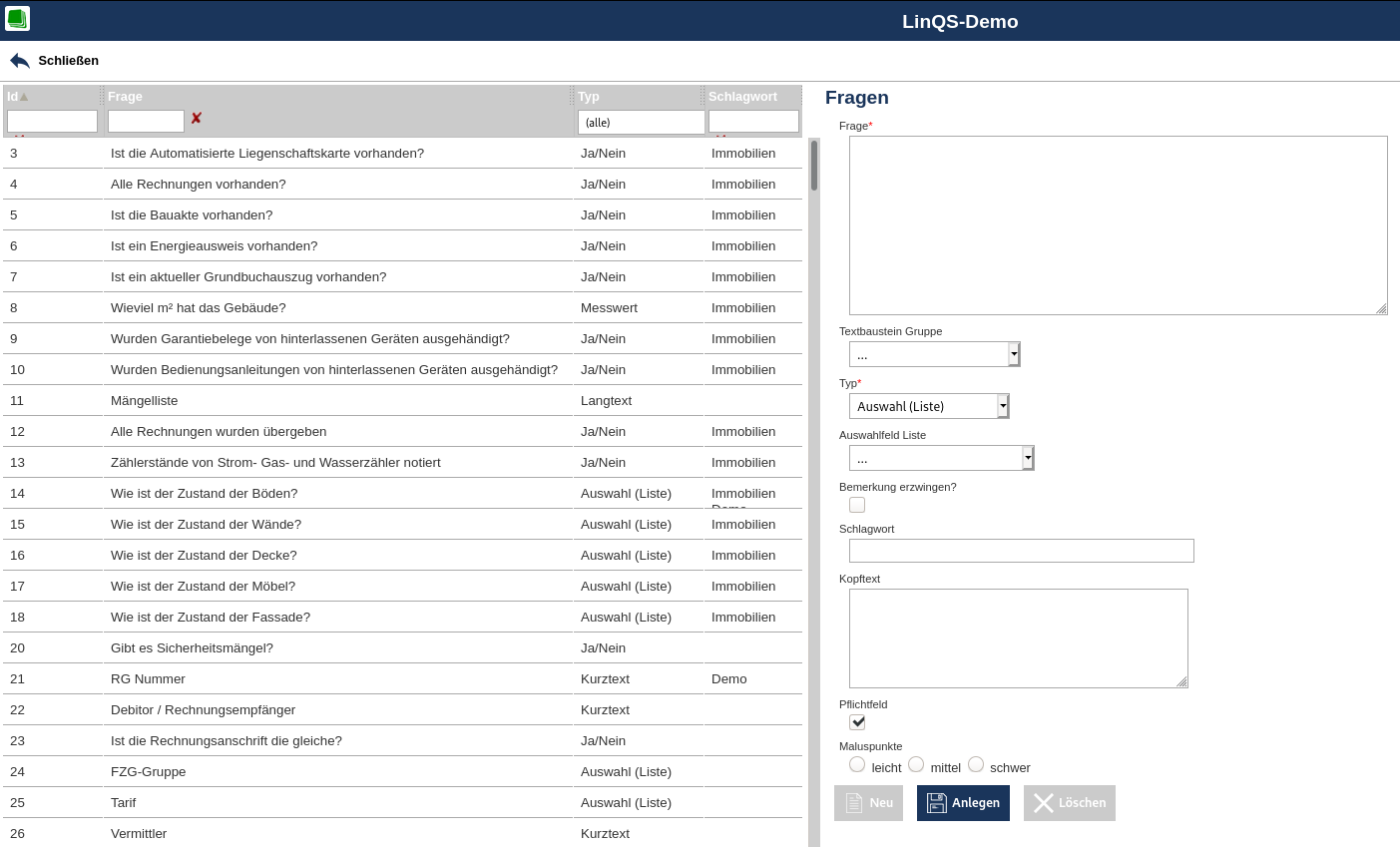The image size is (1400, 847).
Task: Select the 'schwer' Maluspunkte radio button
Action: [x=976, y=764]
